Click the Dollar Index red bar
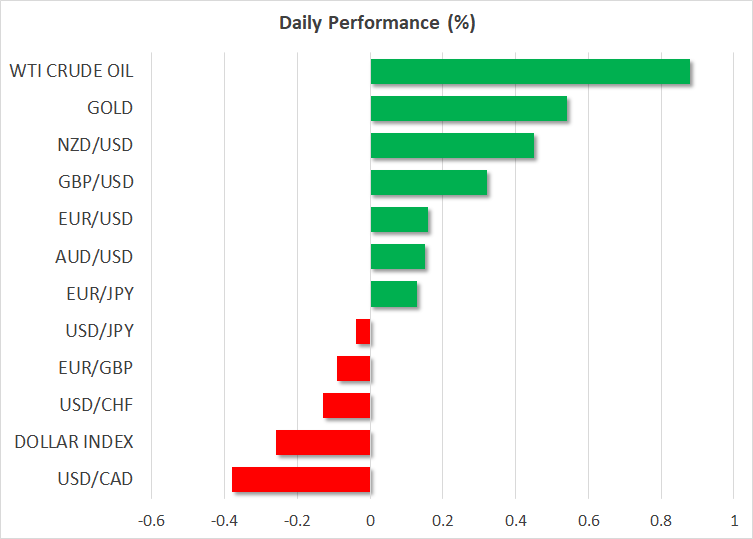This screenshot has height=539, width=753. click(x=323, y=442)
